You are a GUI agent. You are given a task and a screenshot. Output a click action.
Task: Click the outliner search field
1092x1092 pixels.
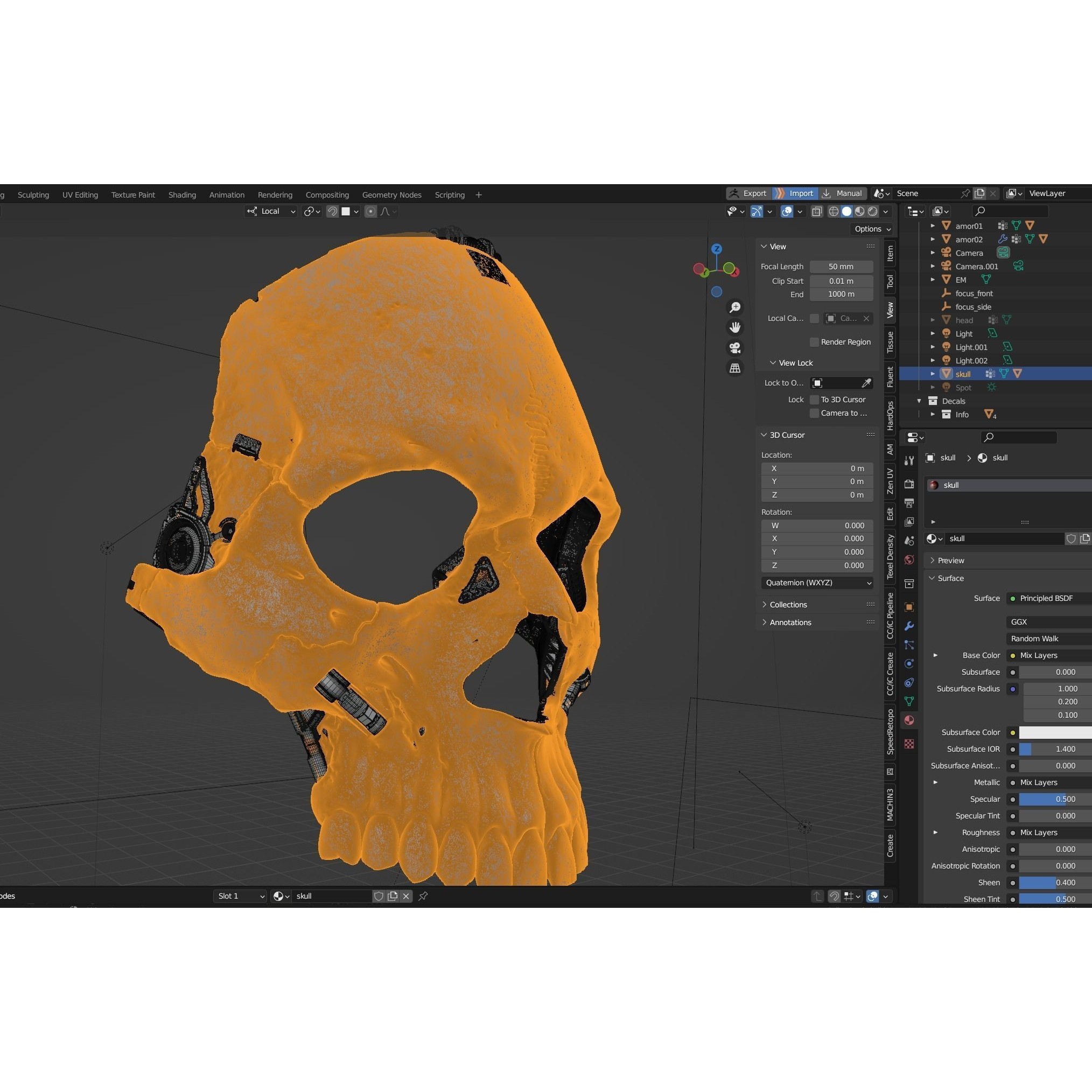(1010, 211)
